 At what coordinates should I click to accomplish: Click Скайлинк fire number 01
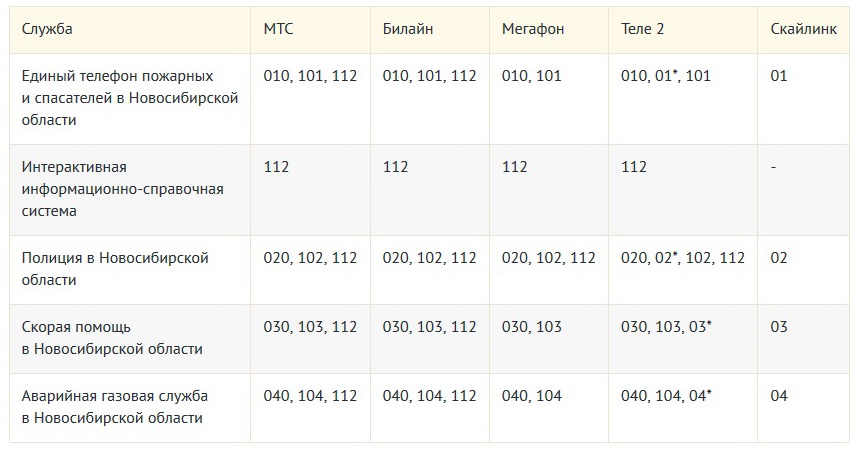coord(779,75)
